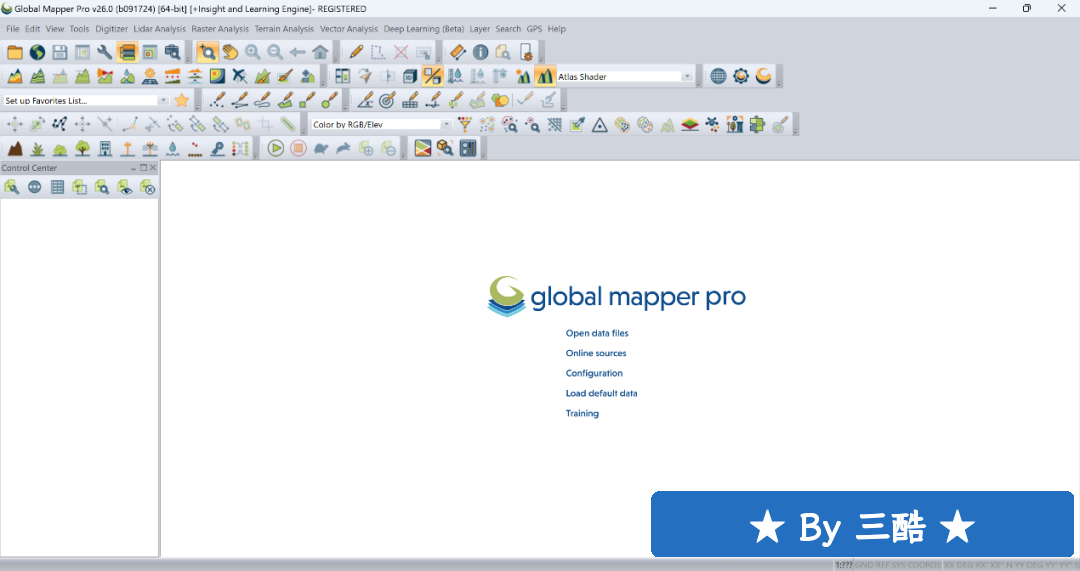Click the colored flag map icon
Viewport: 1080px width, 571px height.
tap(422, 148)
